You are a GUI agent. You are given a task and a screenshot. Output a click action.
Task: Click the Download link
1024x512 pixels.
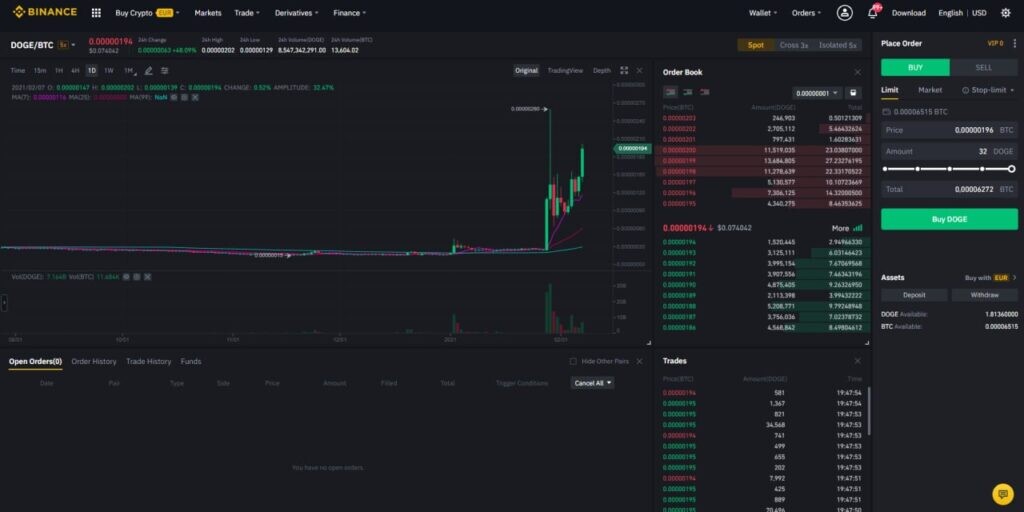pos(908,13)
